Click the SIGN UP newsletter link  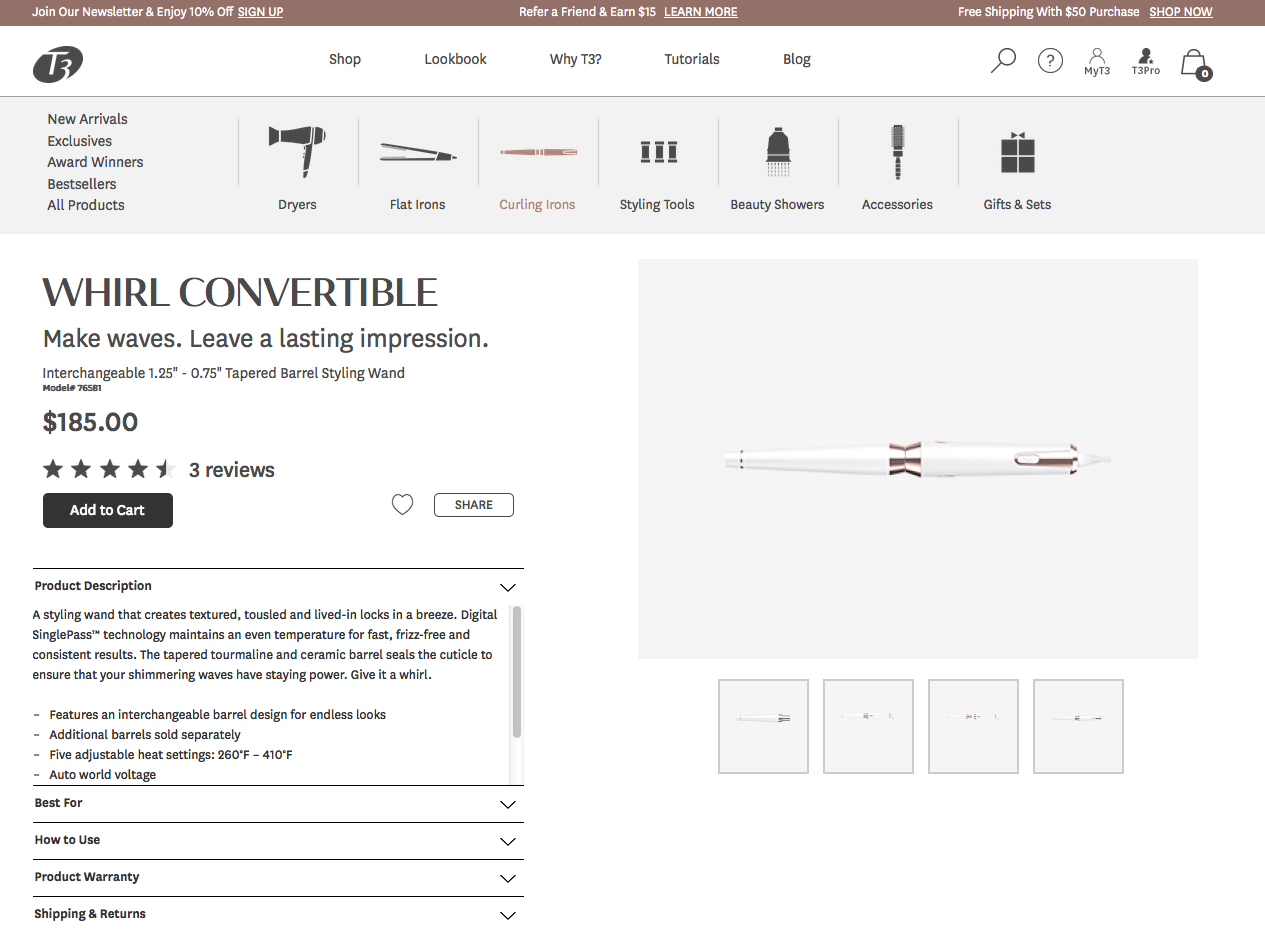[260, 12]
